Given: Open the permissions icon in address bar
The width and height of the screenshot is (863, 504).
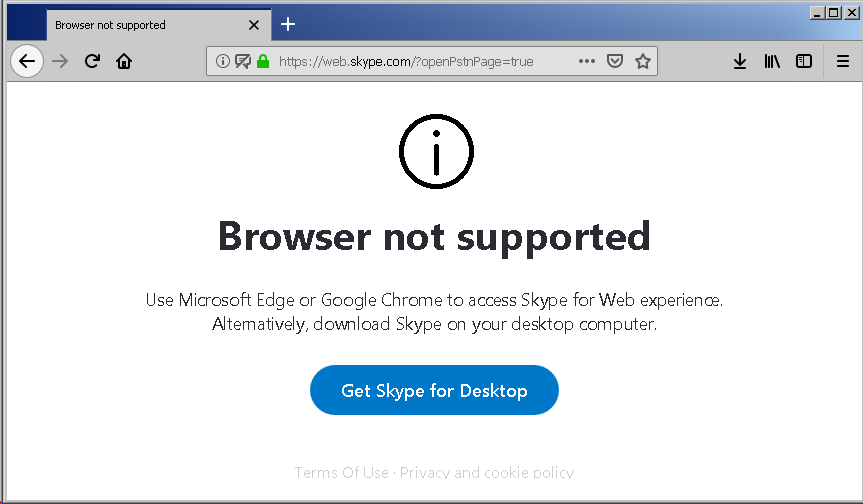Looking at the screenshot, I should click(243, 61).
